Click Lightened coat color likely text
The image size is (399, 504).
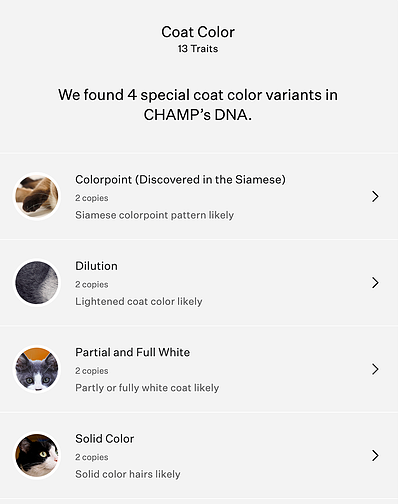pos(139,301)
